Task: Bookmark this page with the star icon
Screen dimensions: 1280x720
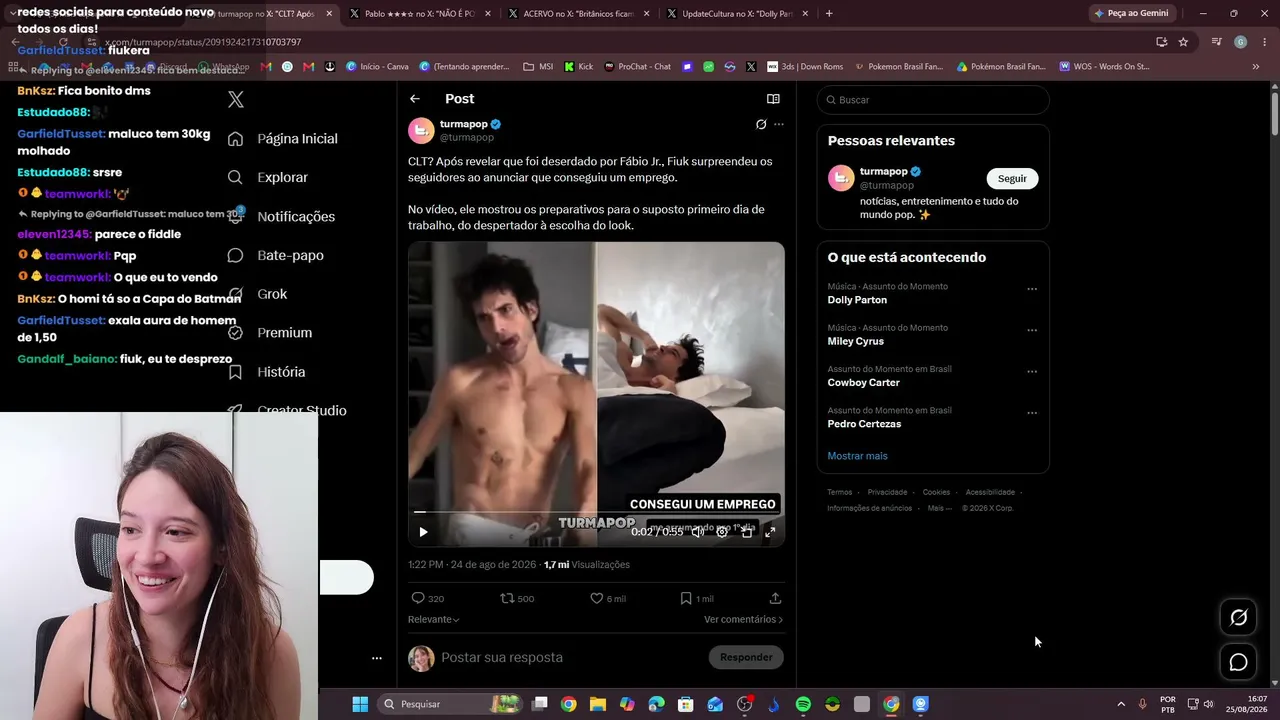Action: (1183, 42)
